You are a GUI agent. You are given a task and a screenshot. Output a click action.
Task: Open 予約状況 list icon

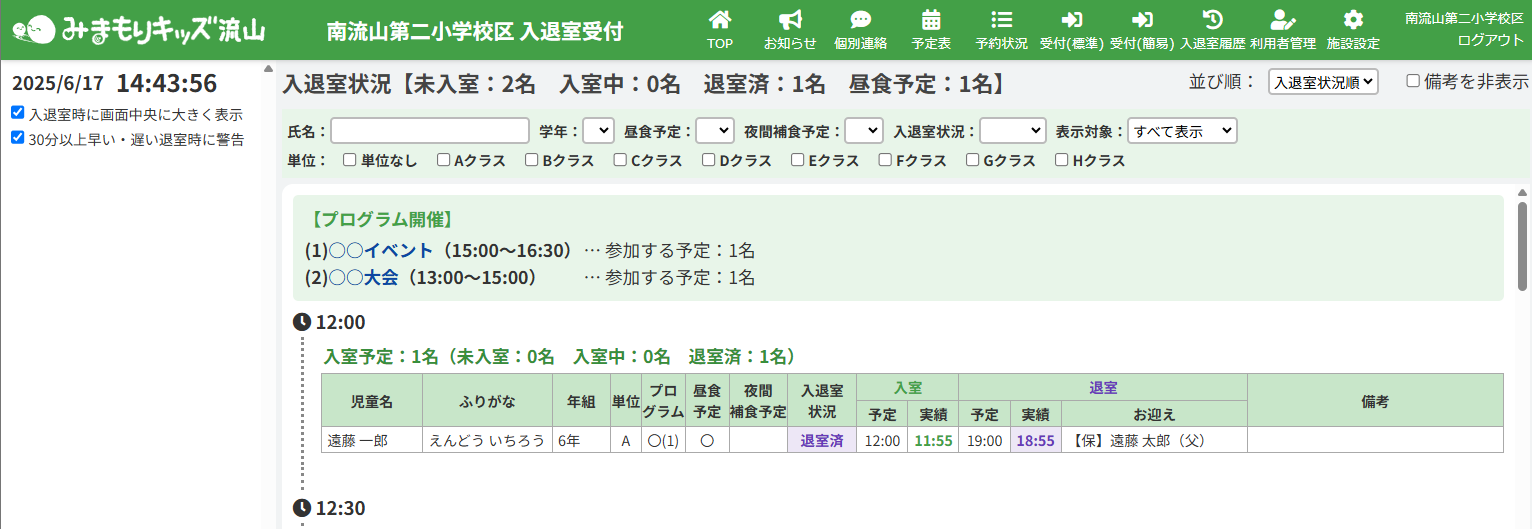pyautogui.click(x=1001, y=20)
